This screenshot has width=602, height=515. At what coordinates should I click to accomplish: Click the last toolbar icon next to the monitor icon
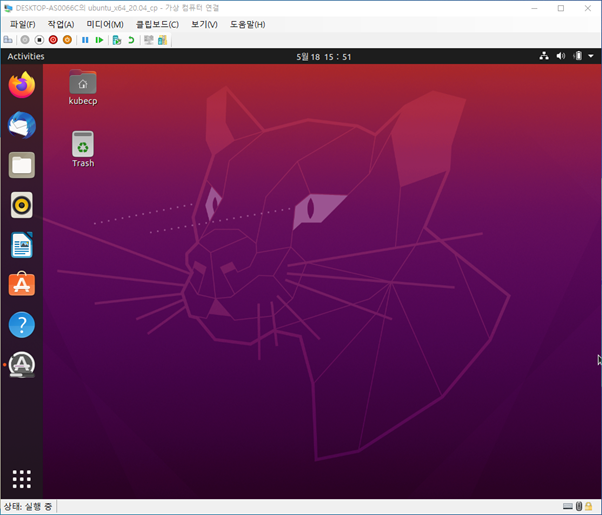162,40
